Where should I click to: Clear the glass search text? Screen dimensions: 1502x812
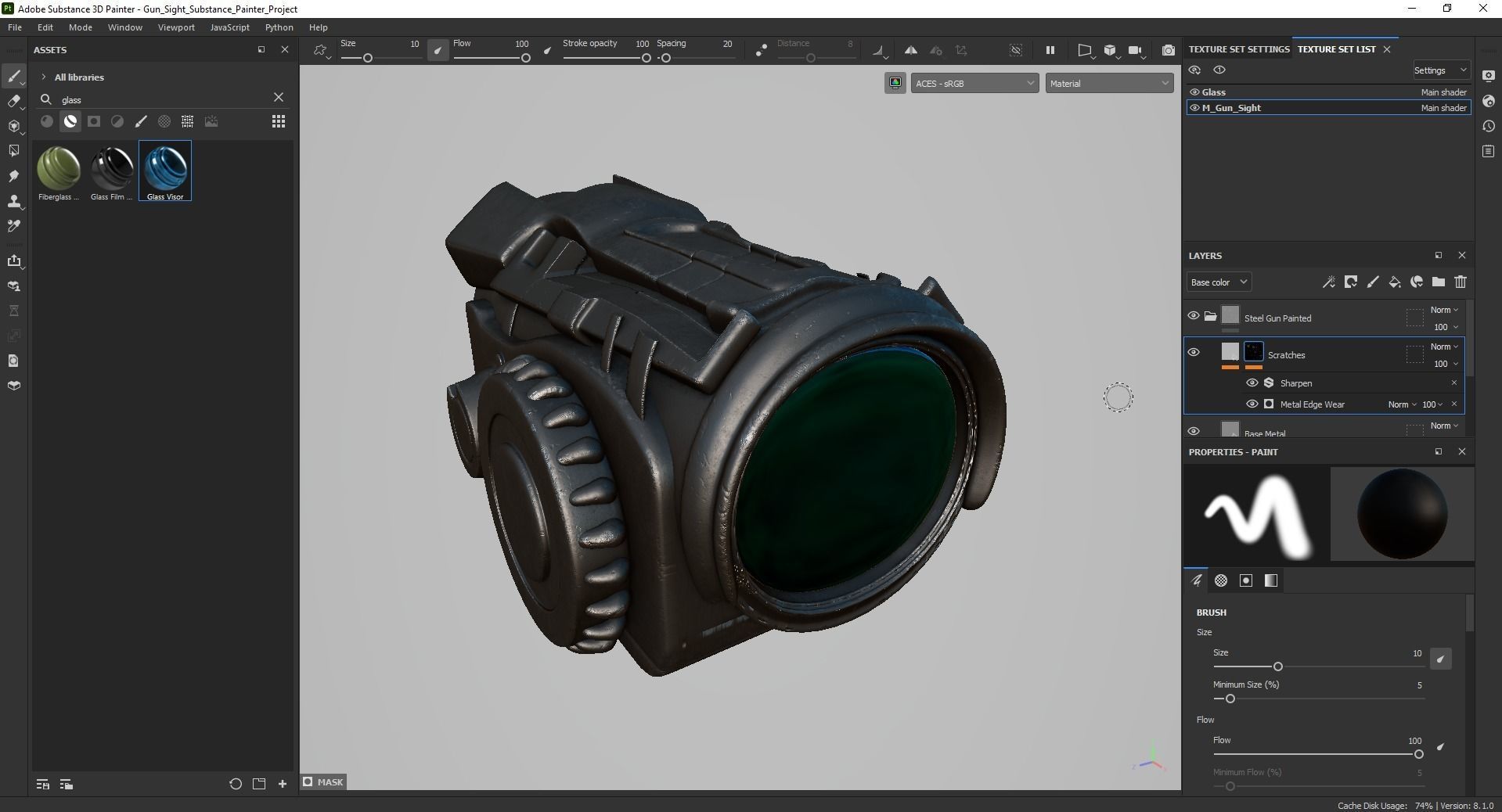coord(279,97)
